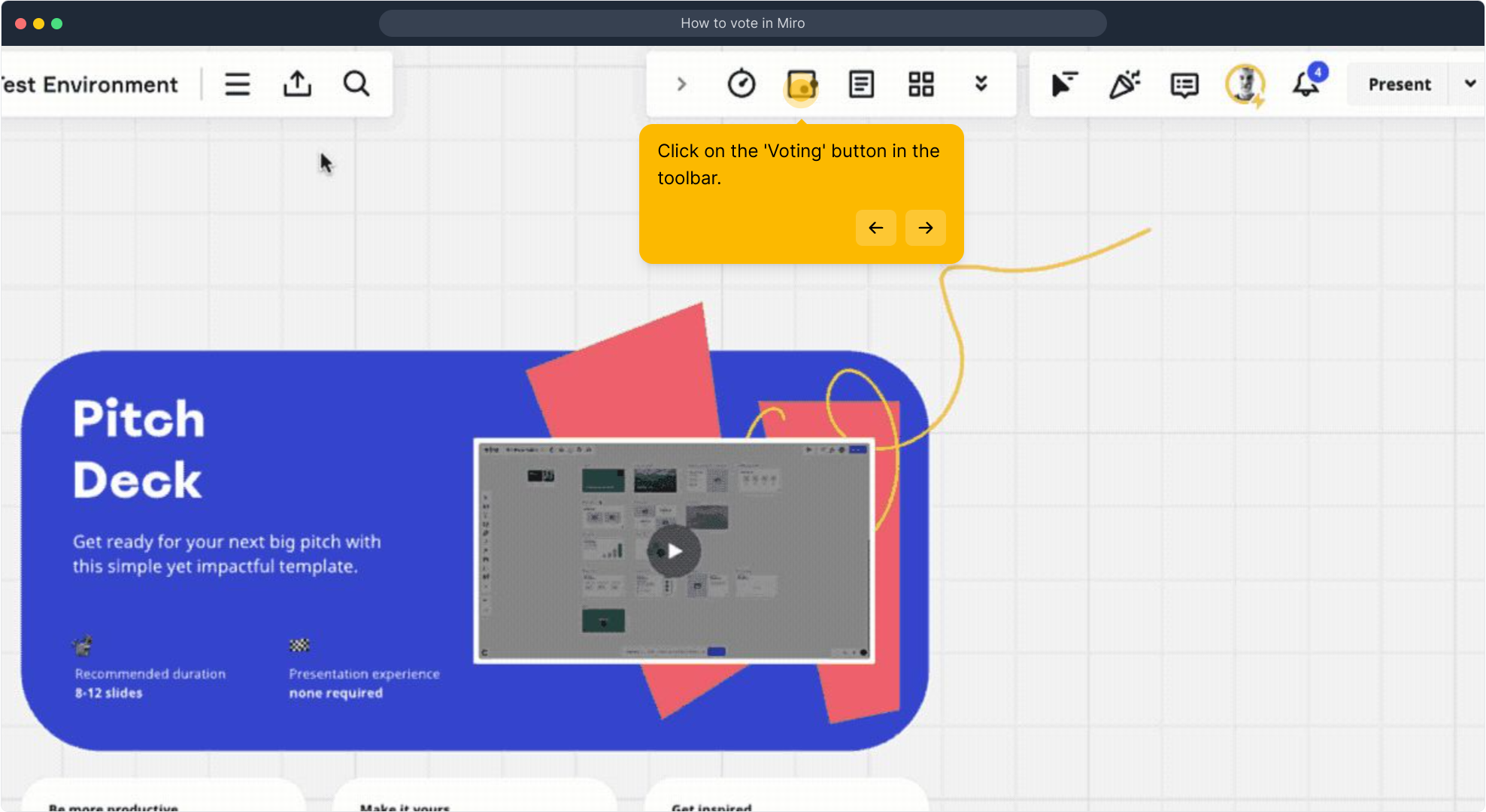Go to the next tutorial step
The height and width of the screenshot is (812, 1486).
click(x=926, y=228)
